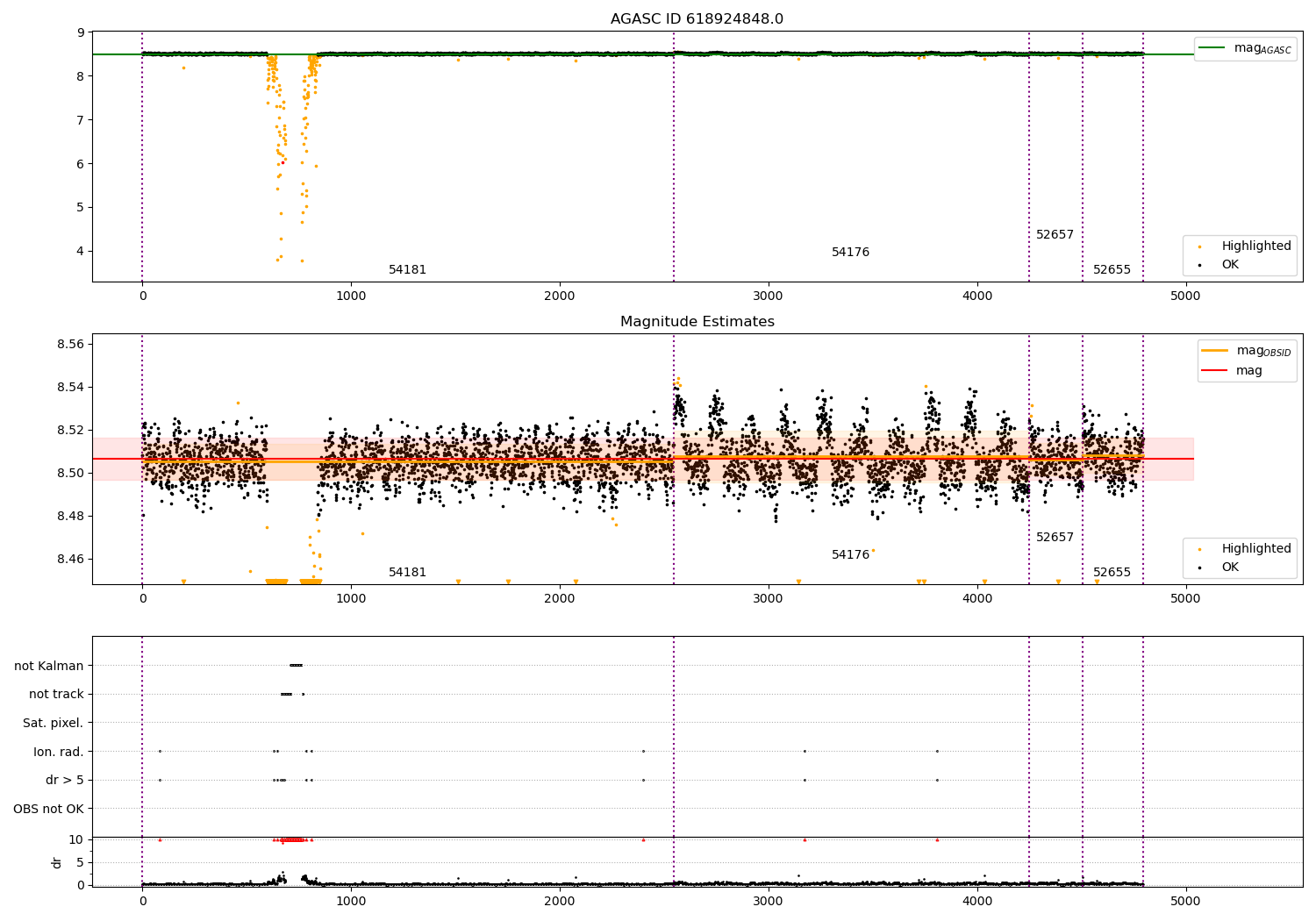Click the 'OBS not OK' row label
The image size is (1316, 921).
coord(49,809)
